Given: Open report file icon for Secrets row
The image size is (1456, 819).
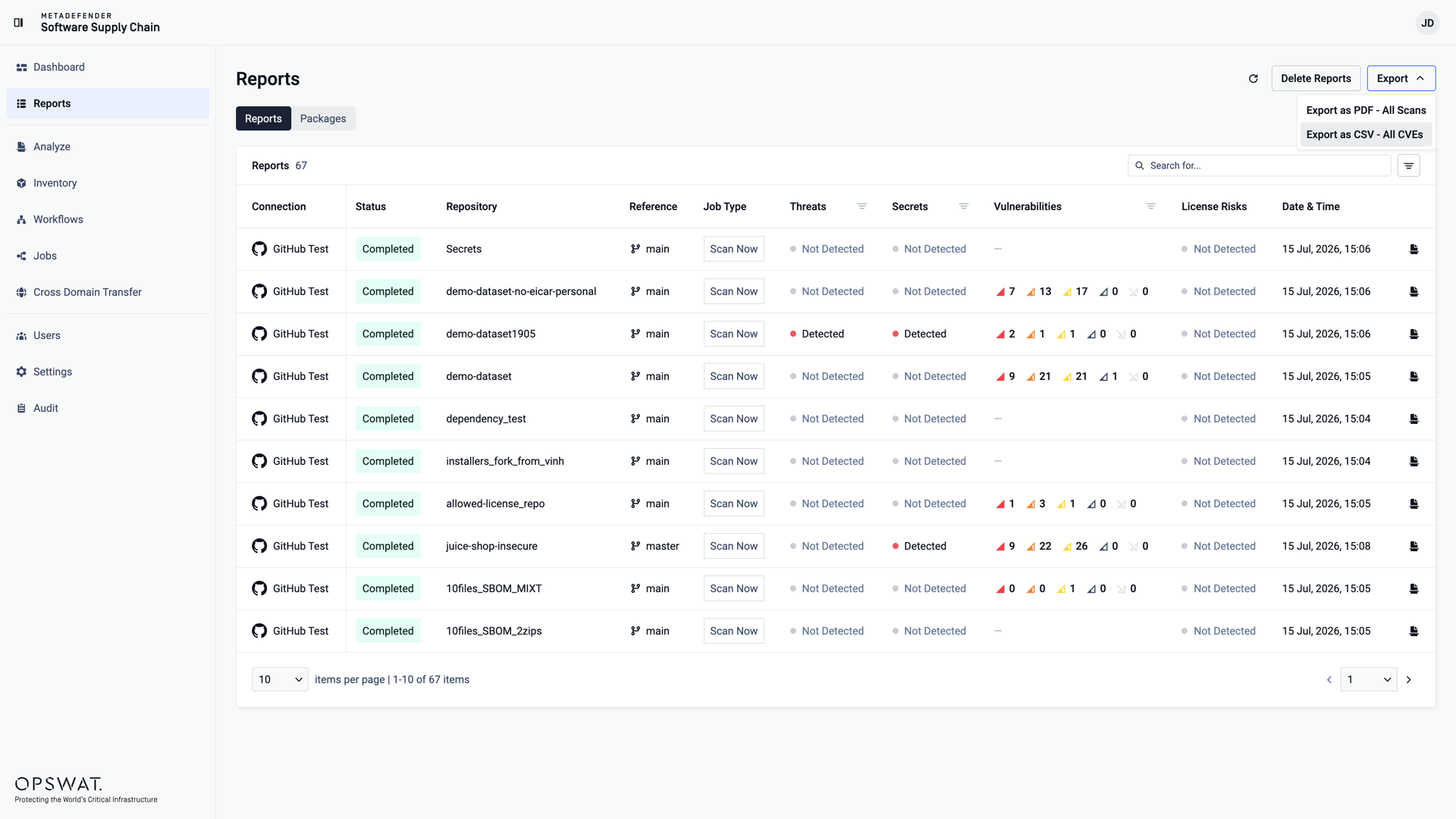Looking at the screenshot, I should pyautogui.click(x=1414, y=249).
